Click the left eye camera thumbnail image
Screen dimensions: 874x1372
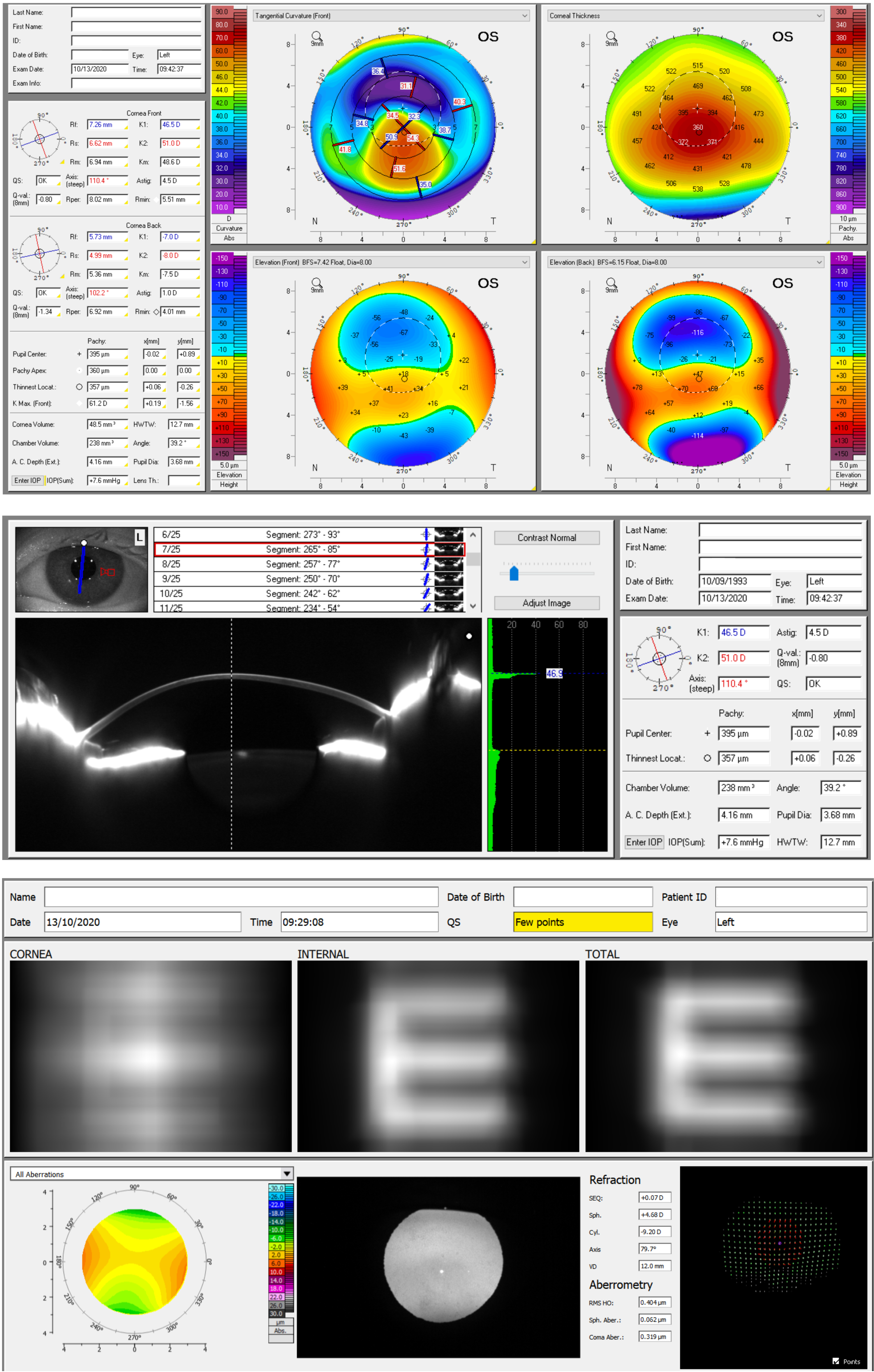pos(81,570)
